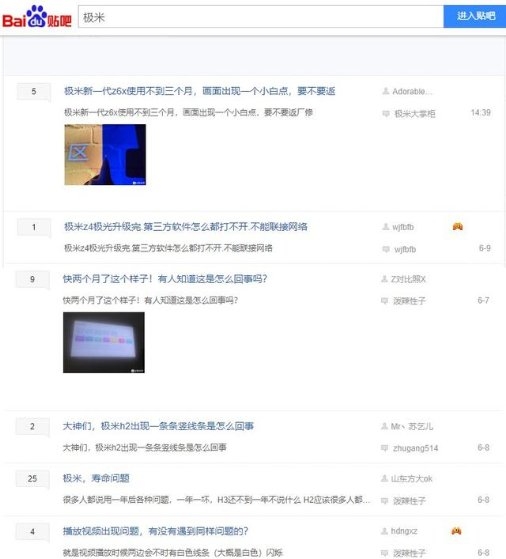Click the 6-9 reply date
The width and height of the screenshot is (506, 559).
click(x=485, y=248)
